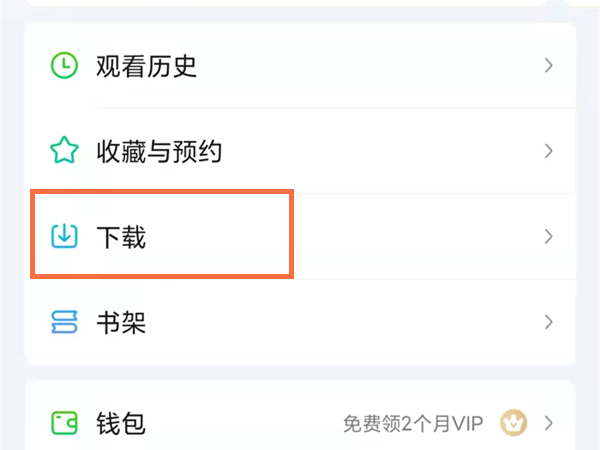This screenshot has height=450, width=600.
Task: Tap the blank middle of 收藏与预约 row
Action: click(x=380, y=152)
